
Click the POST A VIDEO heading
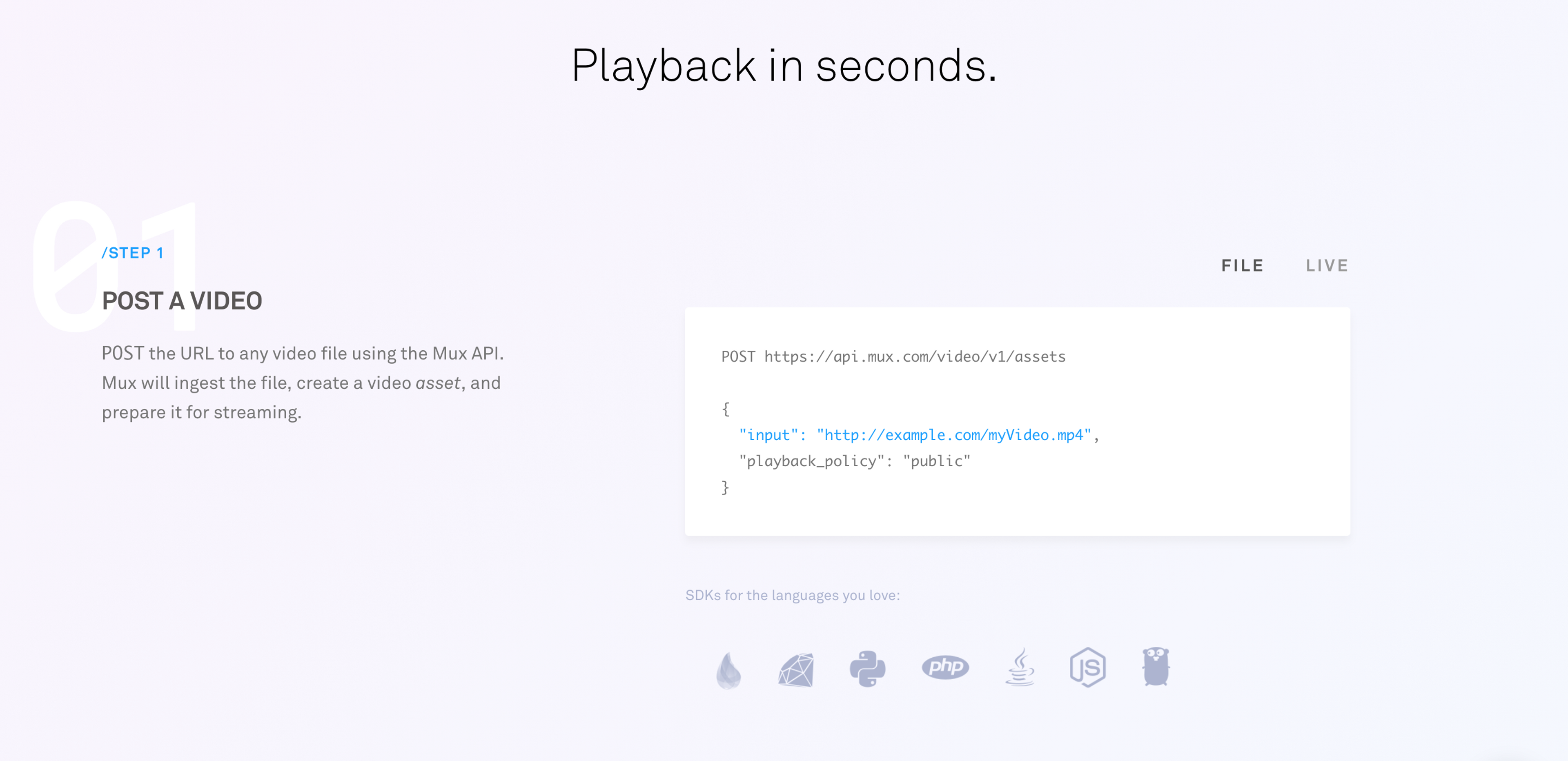(182, 301)
